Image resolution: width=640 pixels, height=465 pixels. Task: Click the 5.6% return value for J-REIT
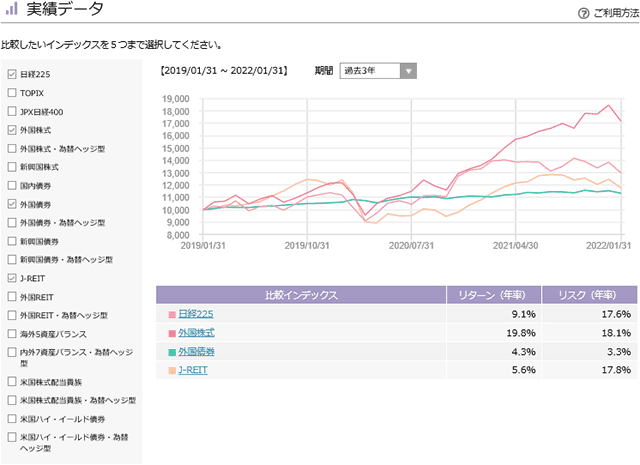(x=524, y=370)
